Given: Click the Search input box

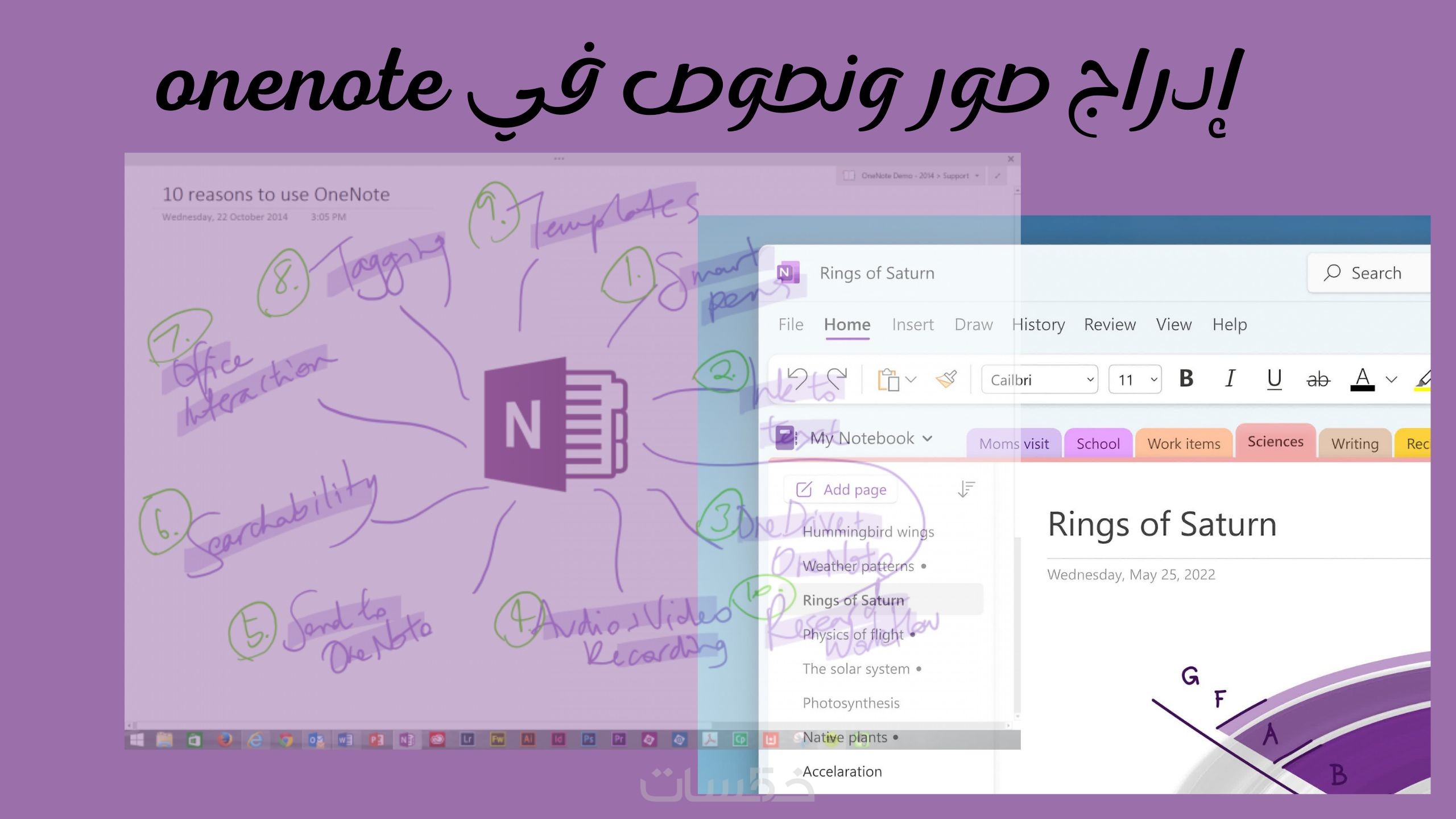Looking at the screenshot, I should [x=1376, y=273].
